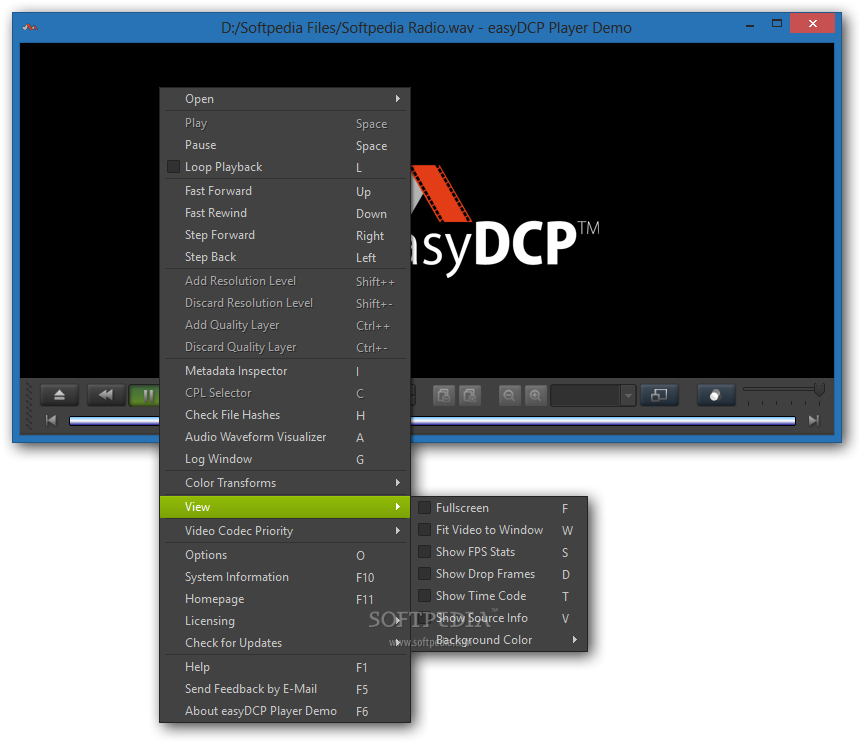Image resolution: width=862 pixels, height=743 pixels.
Task: Click the first layer page icon
Action: click(x=444, y=395)
